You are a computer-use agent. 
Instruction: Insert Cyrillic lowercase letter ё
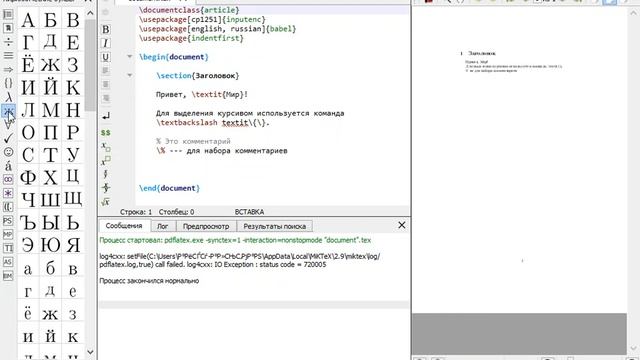click(x=28, y=314)
